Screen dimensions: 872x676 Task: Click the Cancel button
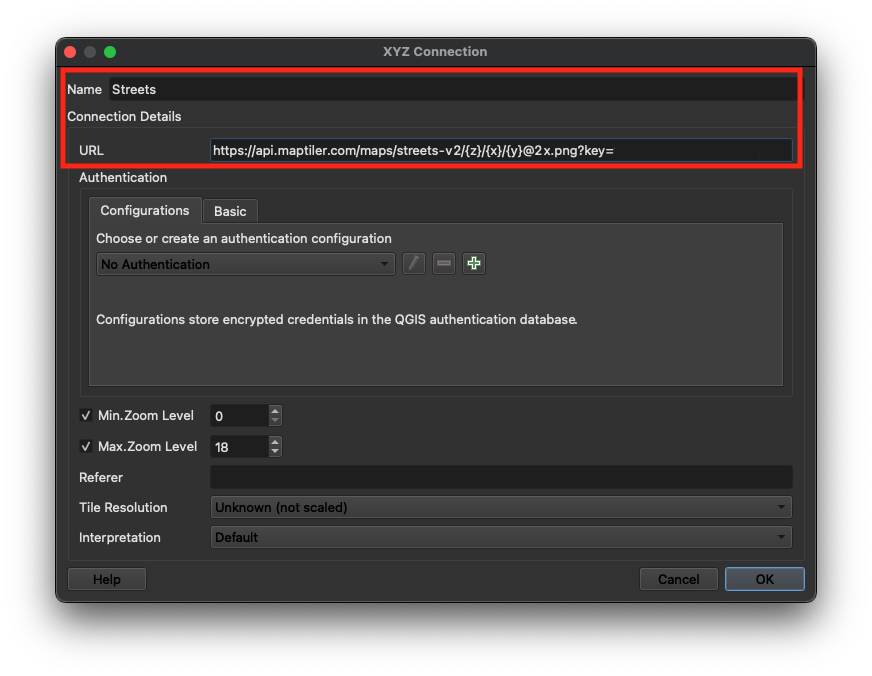tap(678, 579)
